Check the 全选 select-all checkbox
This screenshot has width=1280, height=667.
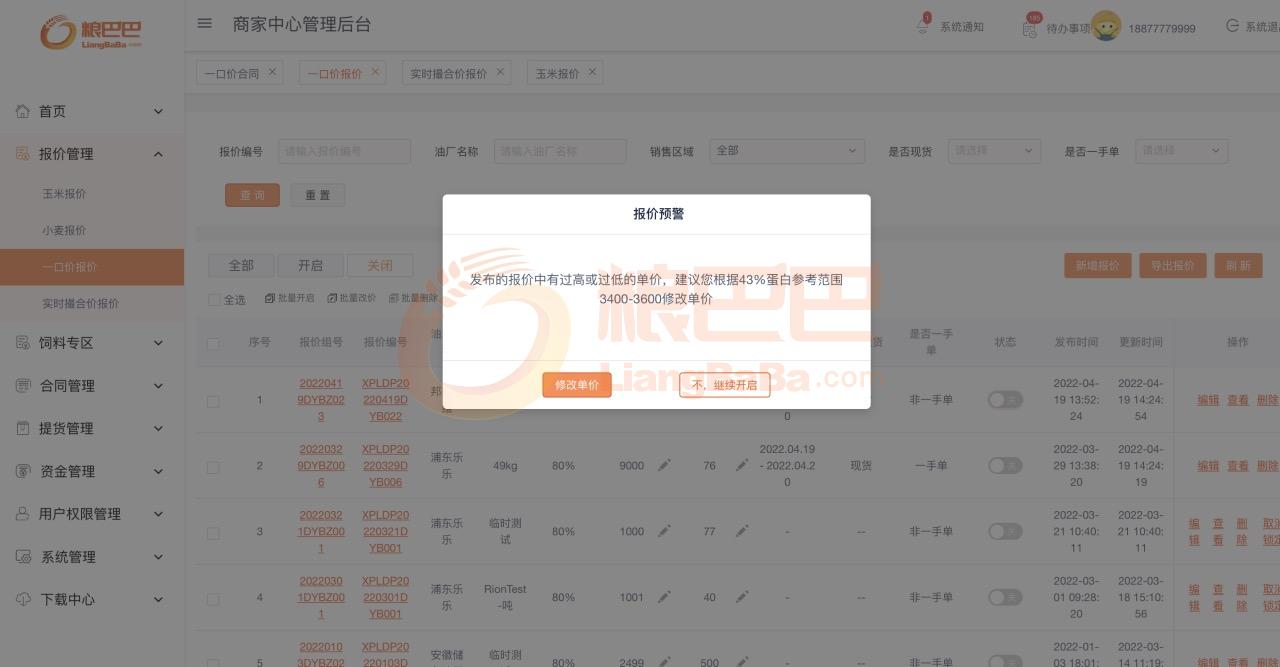[214, 299]
